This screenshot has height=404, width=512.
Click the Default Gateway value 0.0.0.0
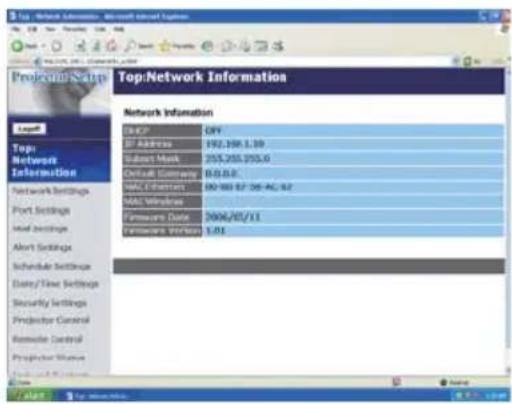click(x=221, y=173)
